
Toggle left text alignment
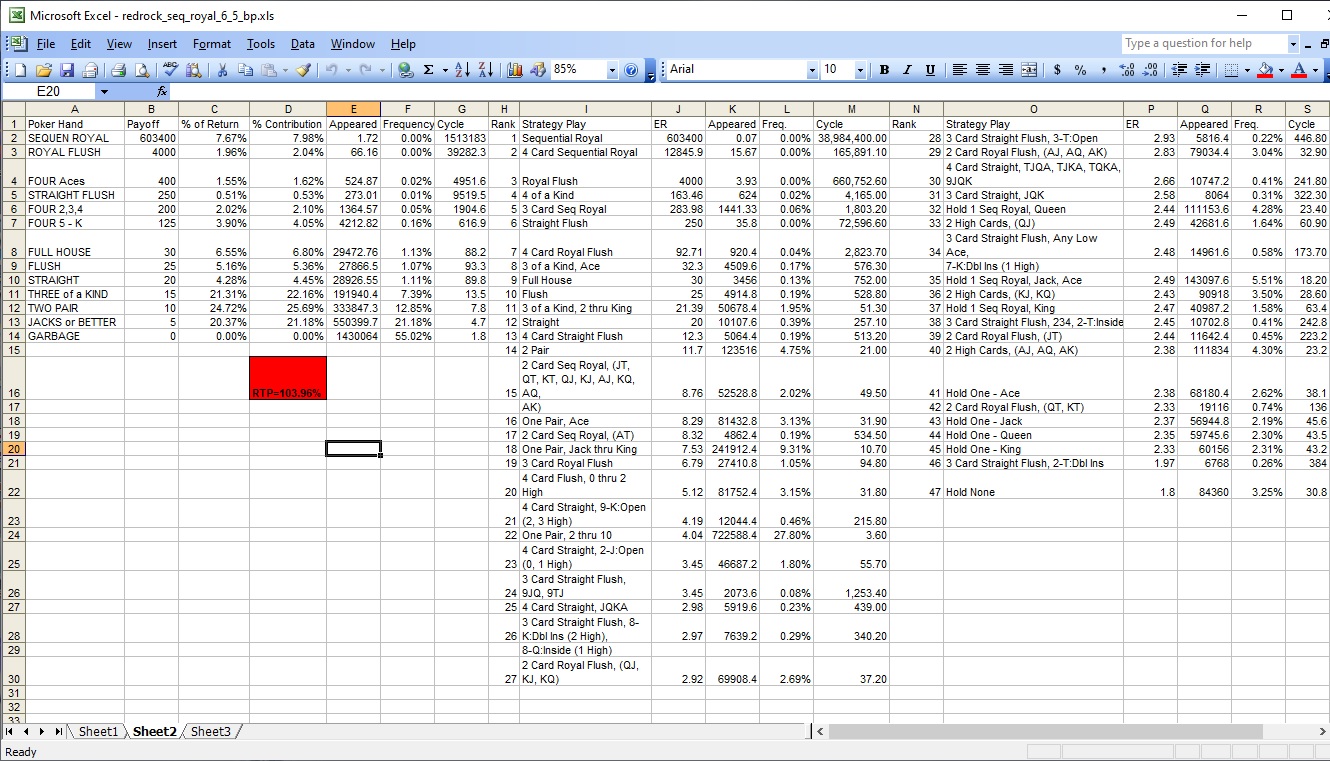pyautogui.click(x=960, y=70)
